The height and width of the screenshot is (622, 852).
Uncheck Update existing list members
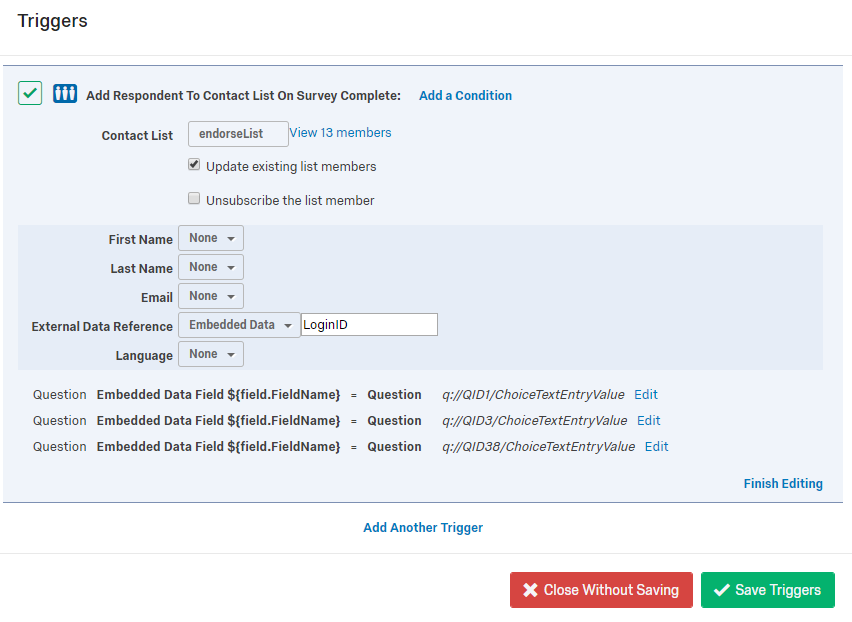tap(194, 164)
